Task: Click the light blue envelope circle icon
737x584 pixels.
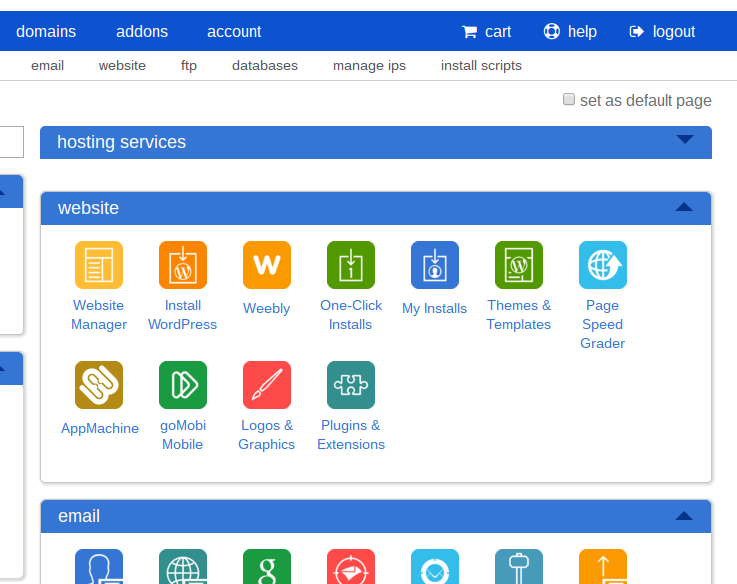Action: (x=435, y=566)
